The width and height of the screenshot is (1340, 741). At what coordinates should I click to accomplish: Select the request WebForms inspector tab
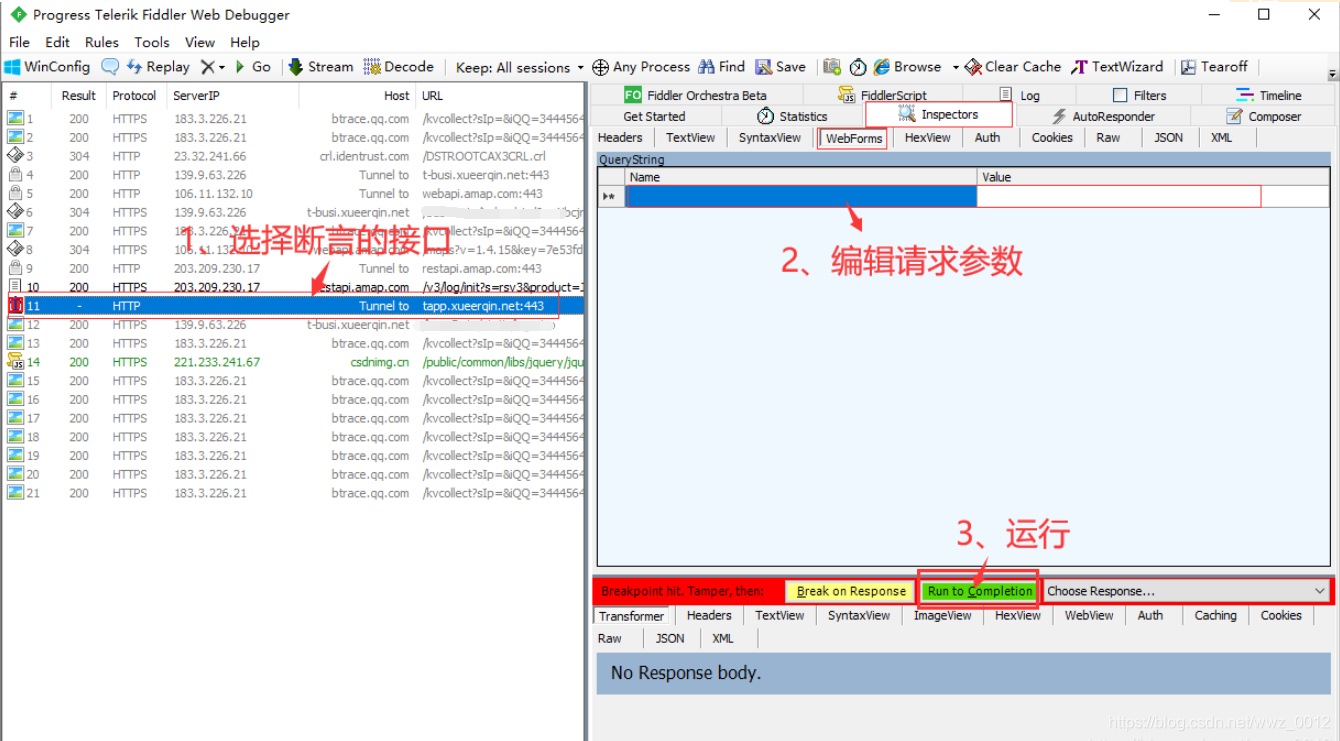[853, 138]
